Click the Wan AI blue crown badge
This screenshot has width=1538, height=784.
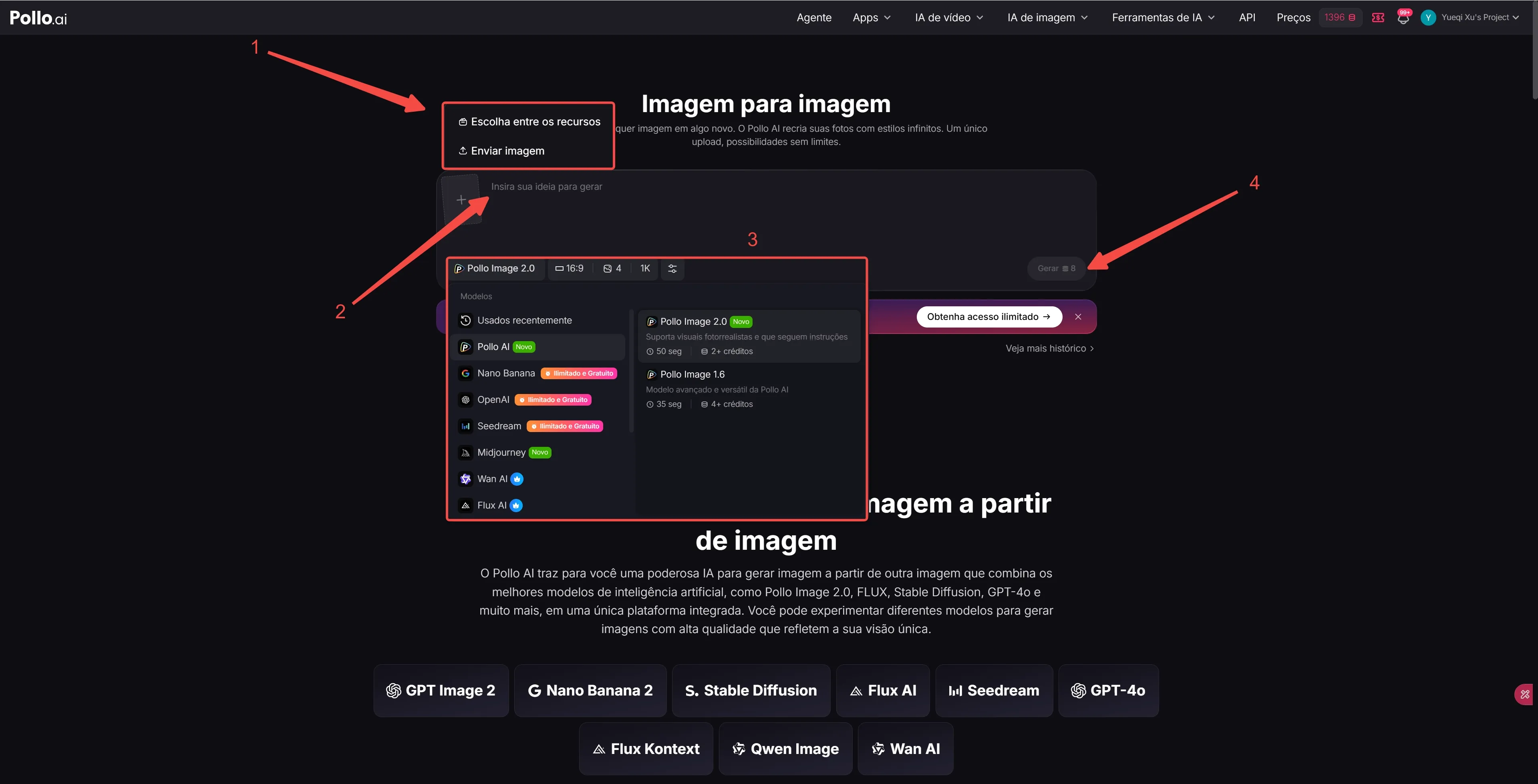(517, 479)
